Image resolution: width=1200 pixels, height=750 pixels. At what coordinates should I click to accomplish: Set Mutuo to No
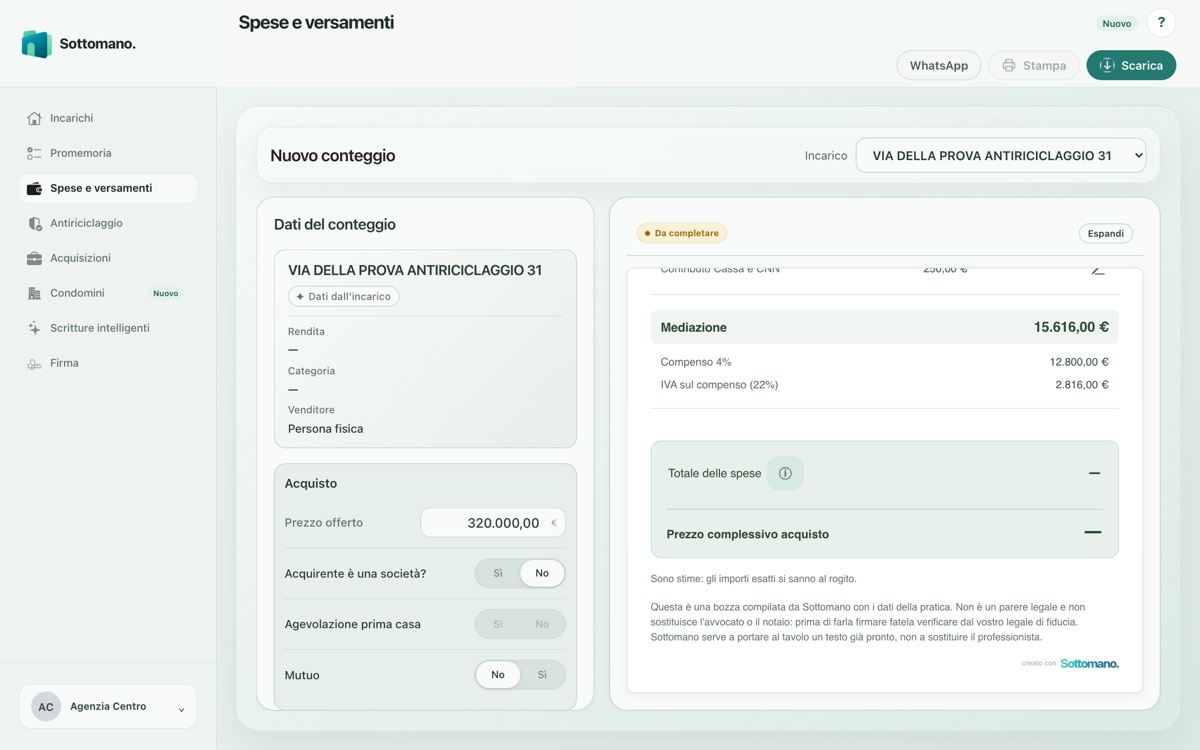(498, 675)
